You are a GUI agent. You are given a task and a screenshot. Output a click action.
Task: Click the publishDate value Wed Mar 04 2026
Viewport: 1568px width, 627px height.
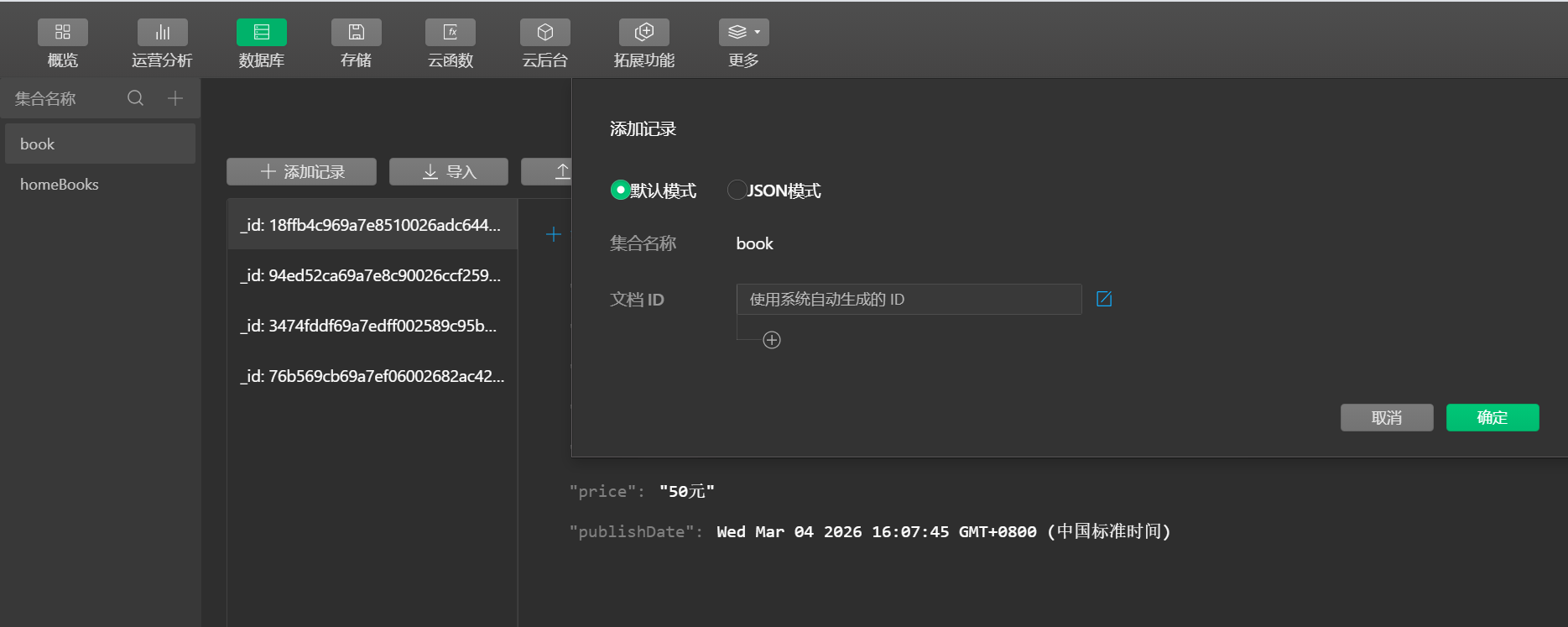pyautogui.click(x=944, y=531)
